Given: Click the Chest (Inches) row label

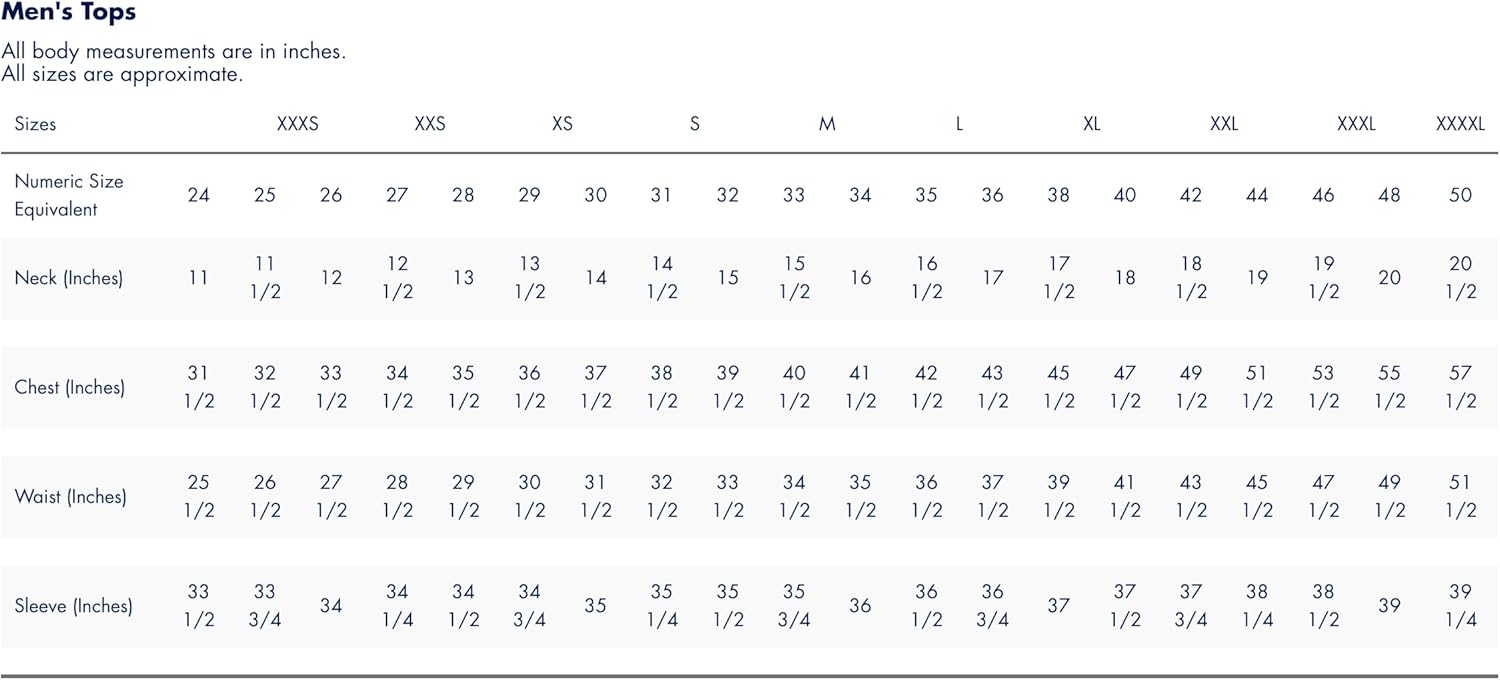Looking at the screenshot, I should tap(70, 387).
